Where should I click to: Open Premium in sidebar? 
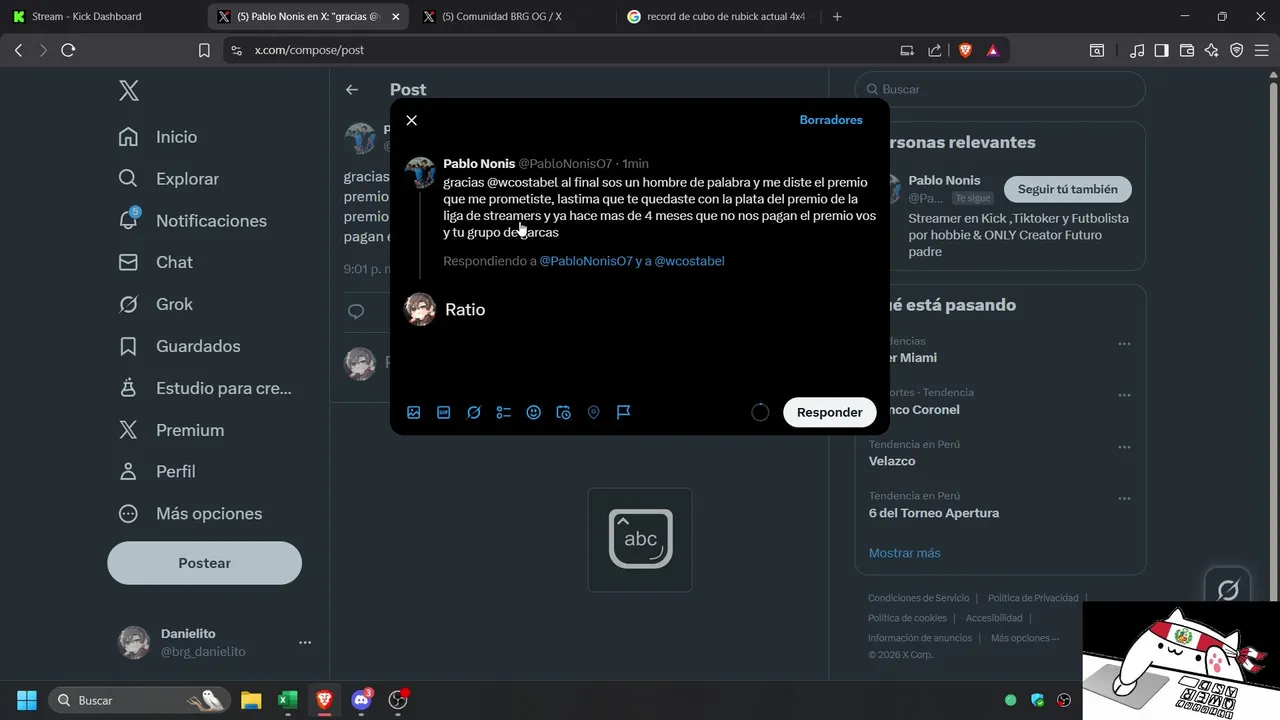coord(171,430)
